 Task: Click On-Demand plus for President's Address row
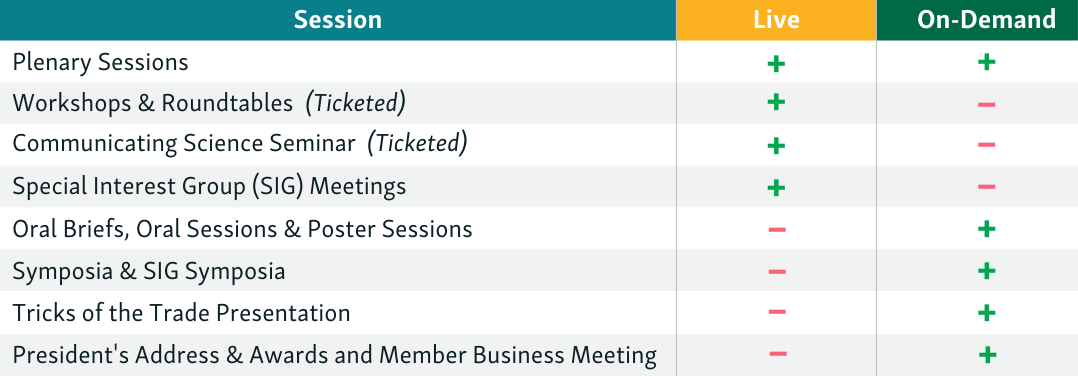[x=987, y=355]
